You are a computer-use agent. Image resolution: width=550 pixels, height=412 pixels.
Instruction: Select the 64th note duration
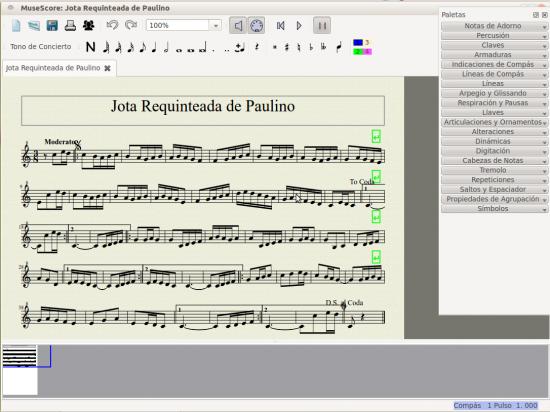106,47
